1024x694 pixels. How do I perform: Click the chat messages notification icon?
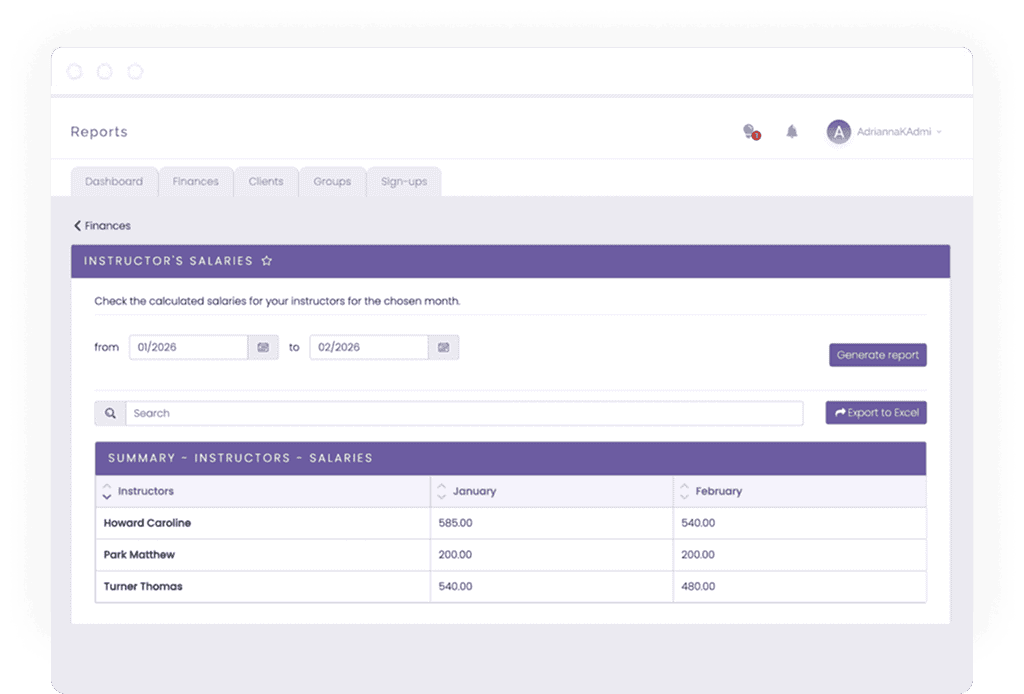(x=749, y=131)
